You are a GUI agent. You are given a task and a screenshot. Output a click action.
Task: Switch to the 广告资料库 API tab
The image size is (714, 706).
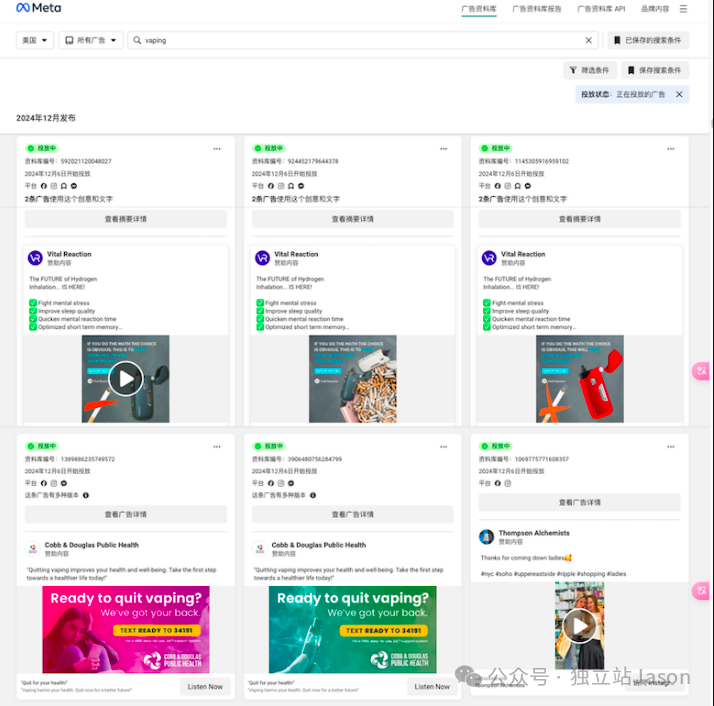tap(602, 9)
